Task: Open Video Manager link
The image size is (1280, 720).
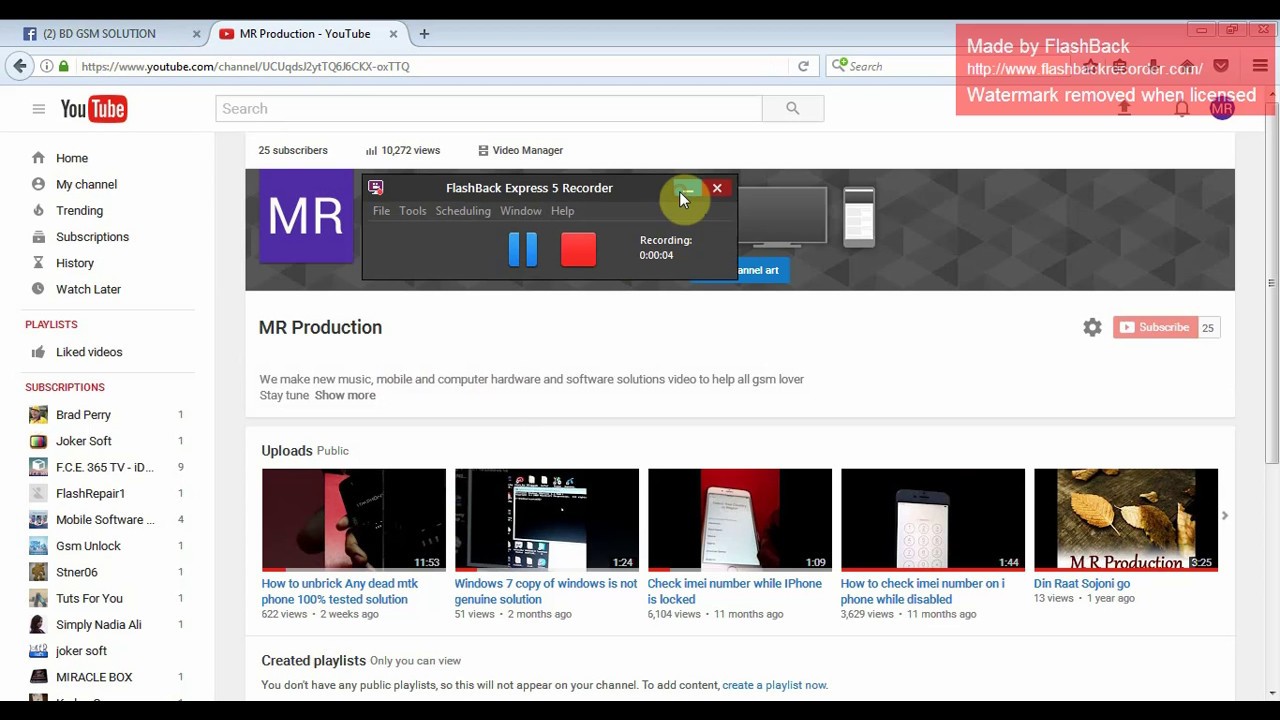Action: pyautogui.click(x=520, y=150)
